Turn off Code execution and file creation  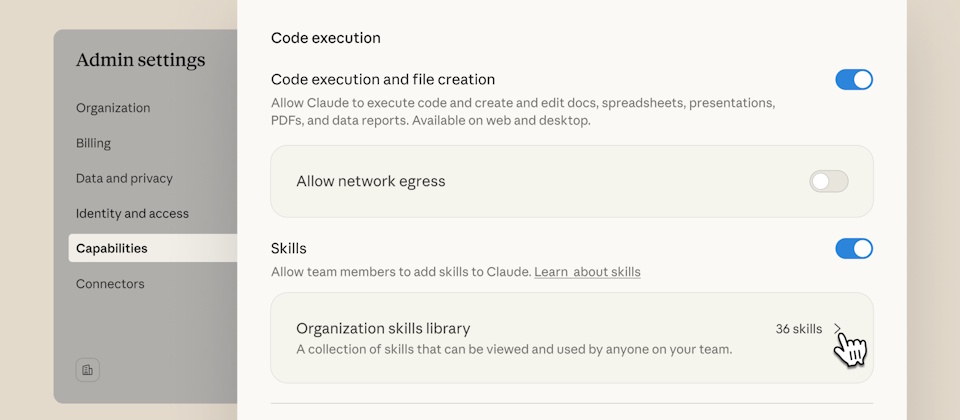[x=854, y=80]
